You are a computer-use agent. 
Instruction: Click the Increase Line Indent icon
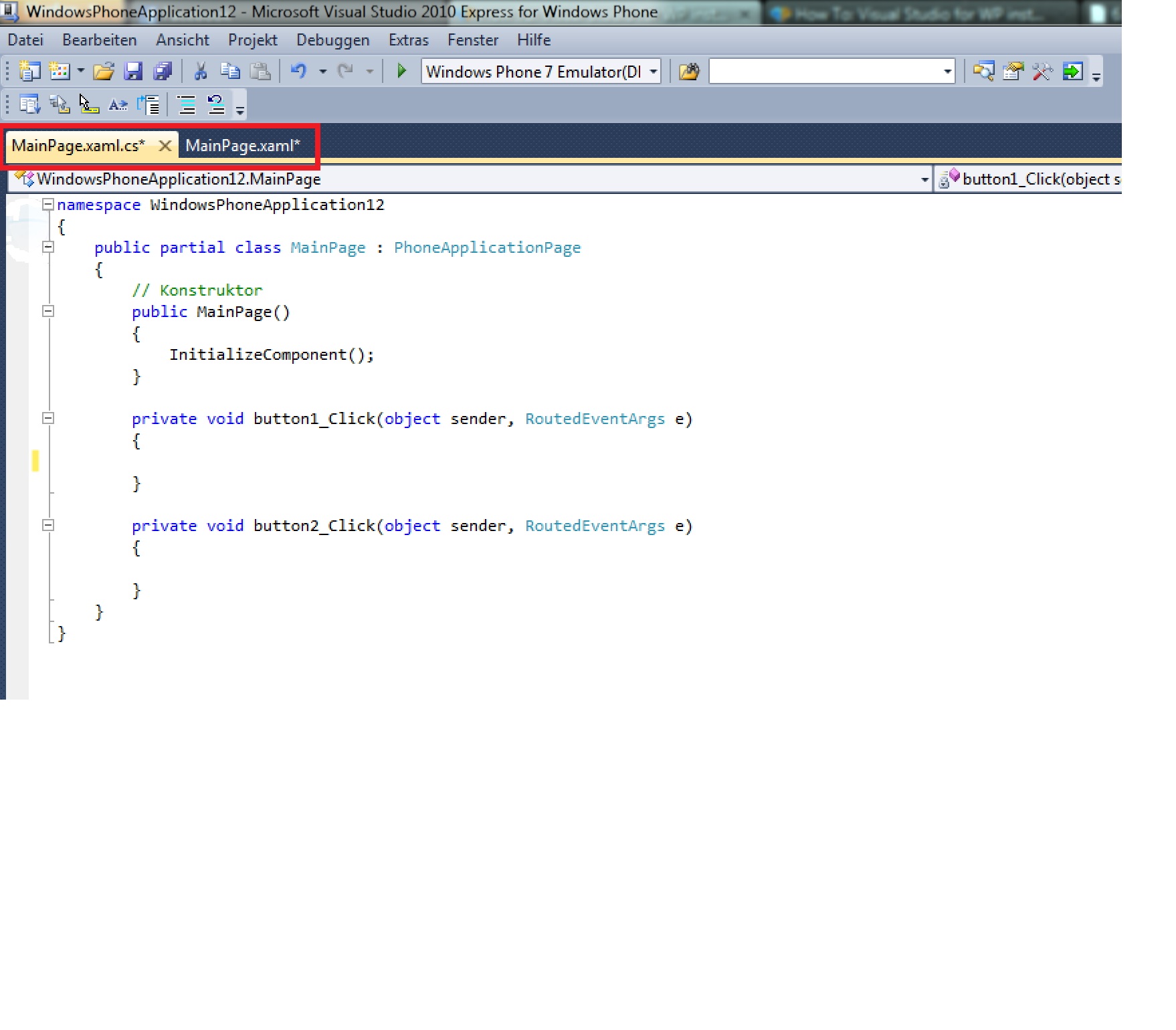(x=148, y=104)
